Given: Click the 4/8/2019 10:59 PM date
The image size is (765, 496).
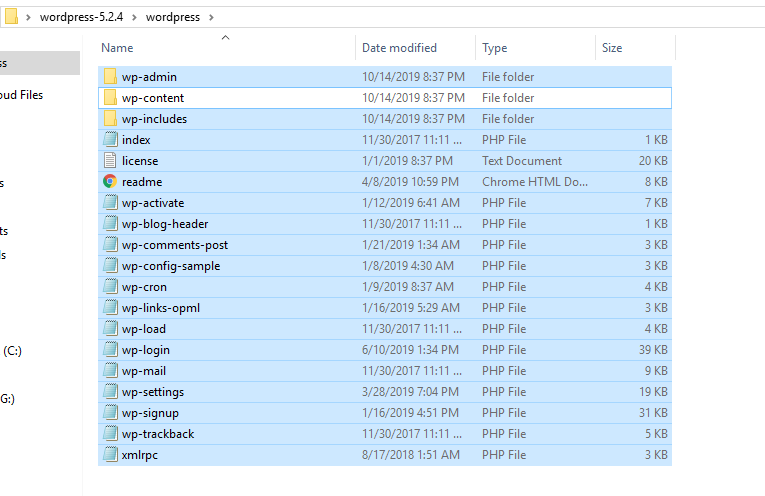Looking at the screenshot, I should [410, 181].
